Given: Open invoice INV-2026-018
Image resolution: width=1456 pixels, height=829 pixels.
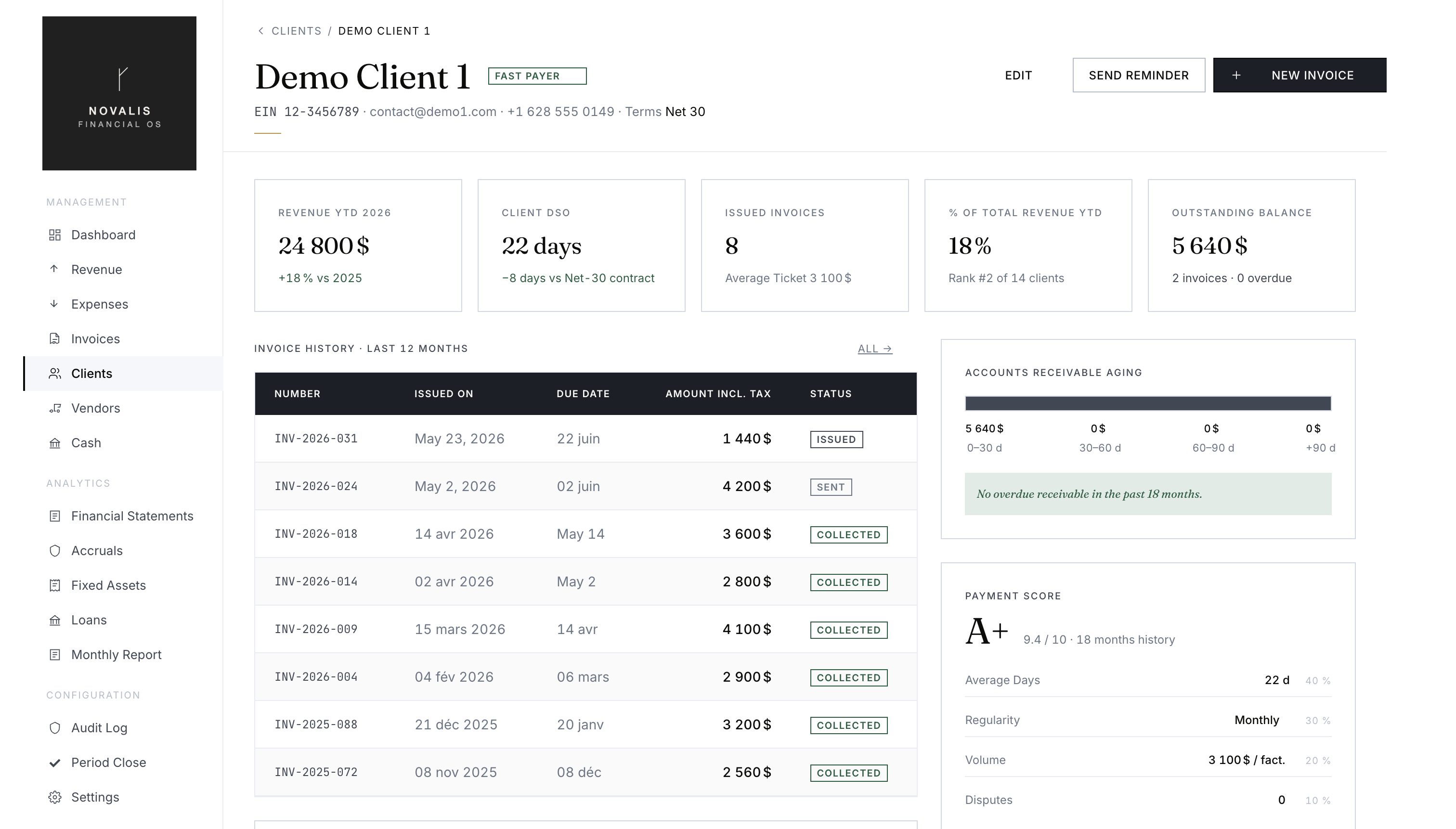Looking at the screenshot, I should [x=315, y=534].
